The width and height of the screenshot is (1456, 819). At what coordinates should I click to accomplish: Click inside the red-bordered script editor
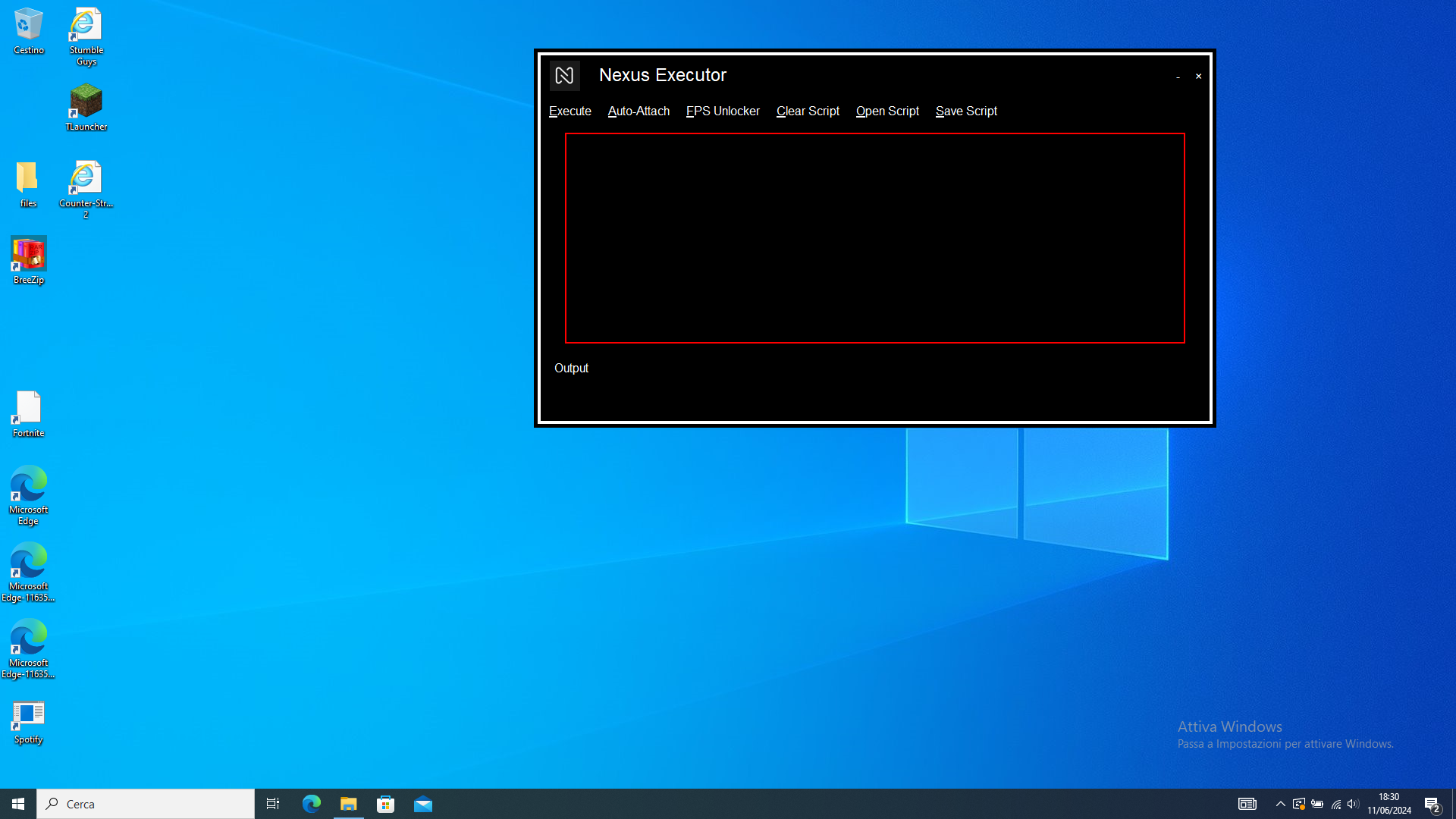click(x=874, y=238)
